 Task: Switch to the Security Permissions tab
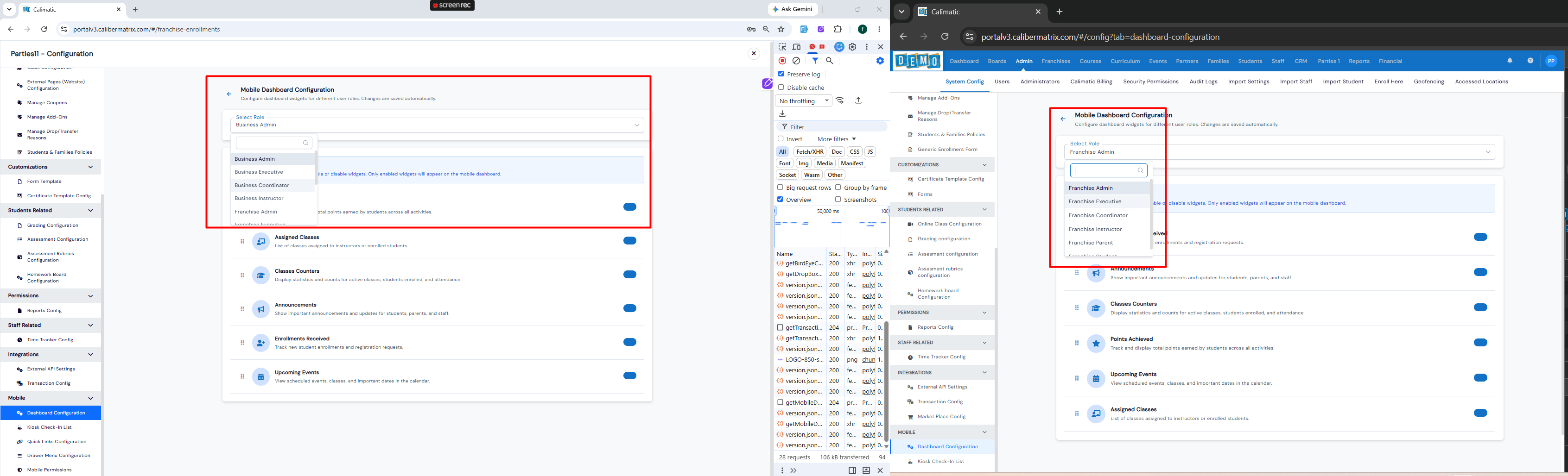pyautogui.click(x=1150, y=81)
